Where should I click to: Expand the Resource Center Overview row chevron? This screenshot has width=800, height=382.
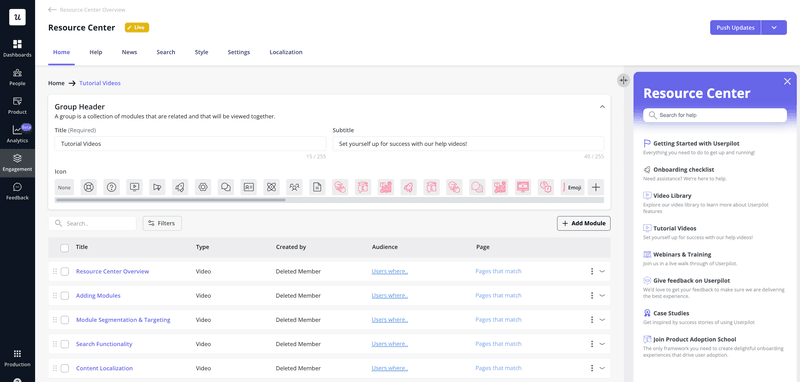tap(602, 271)
